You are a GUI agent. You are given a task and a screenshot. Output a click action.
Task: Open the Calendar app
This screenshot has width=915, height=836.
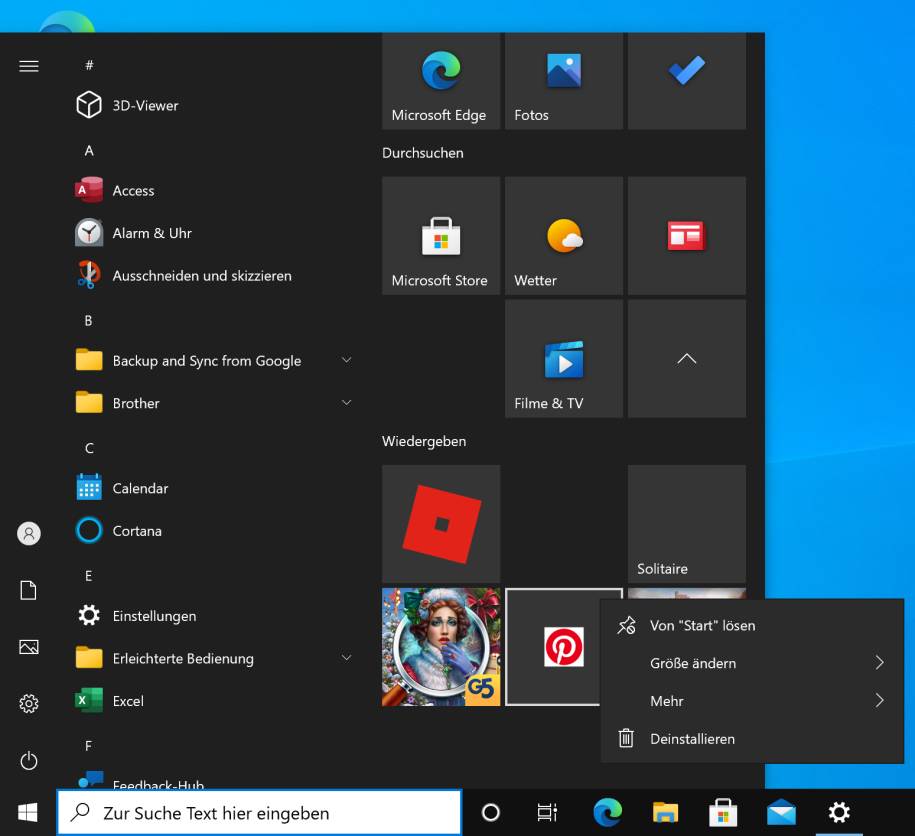pos(213,488)
